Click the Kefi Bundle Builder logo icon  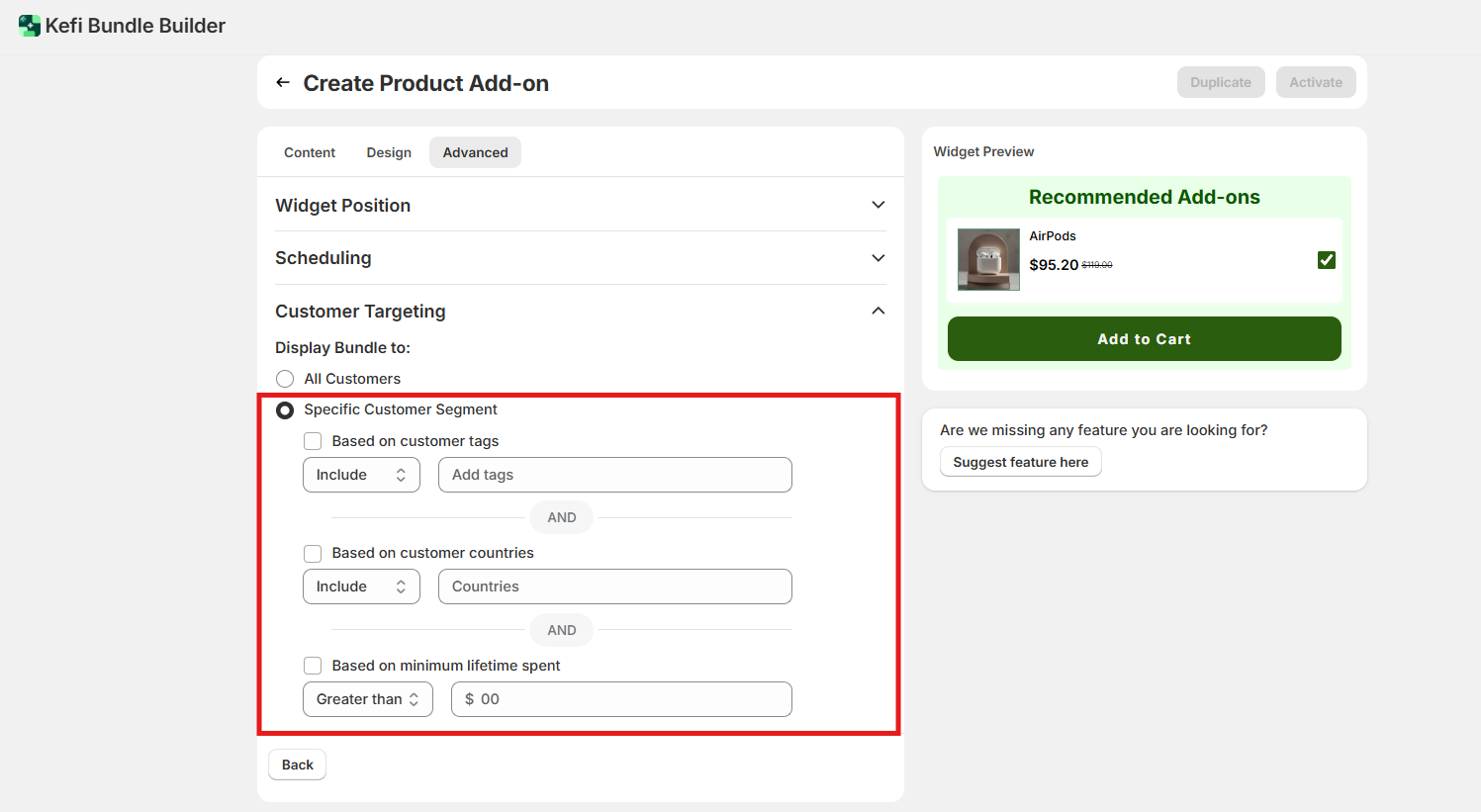pos(29,26)
